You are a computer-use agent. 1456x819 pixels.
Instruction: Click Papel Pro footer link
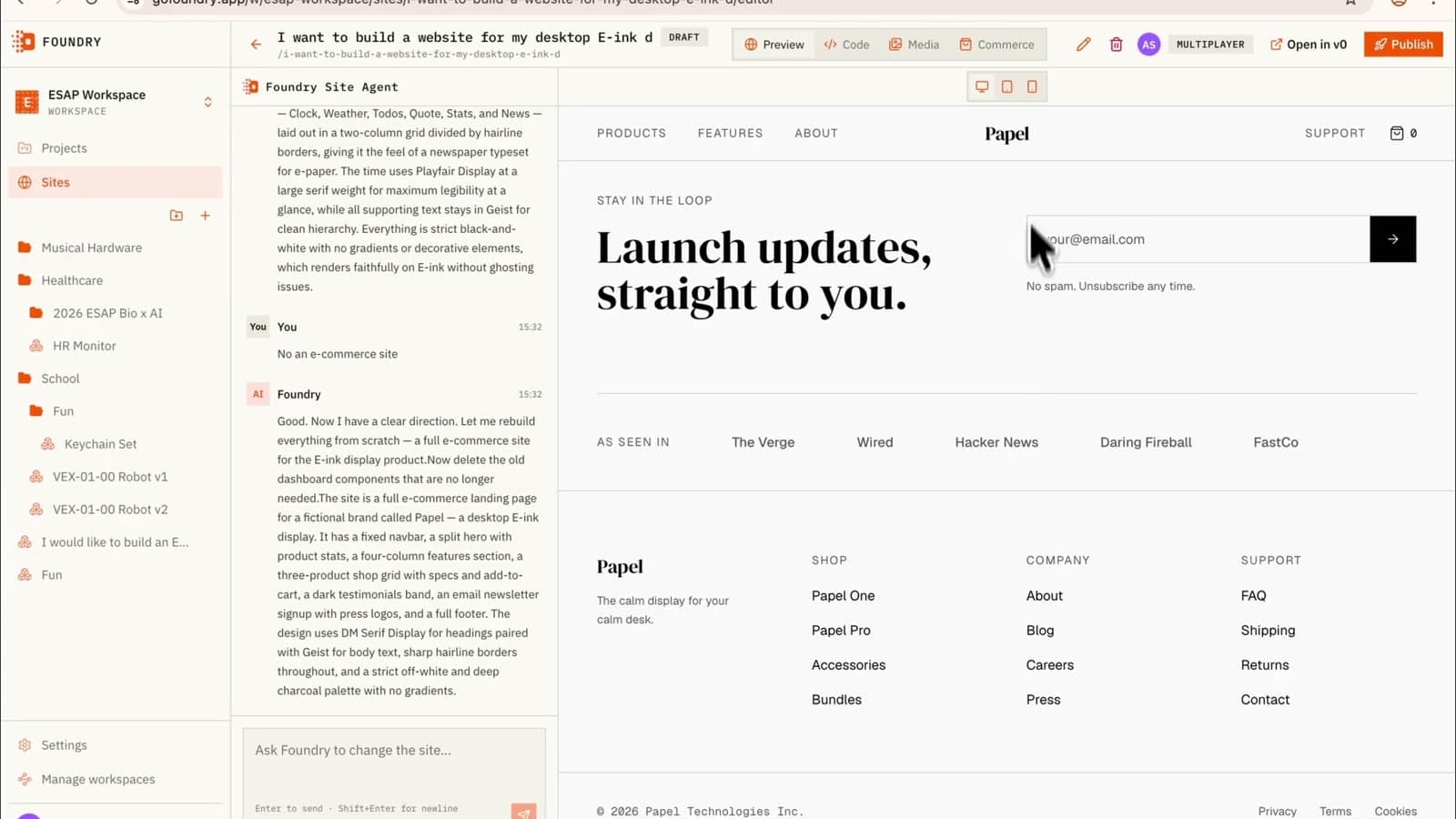841,630
